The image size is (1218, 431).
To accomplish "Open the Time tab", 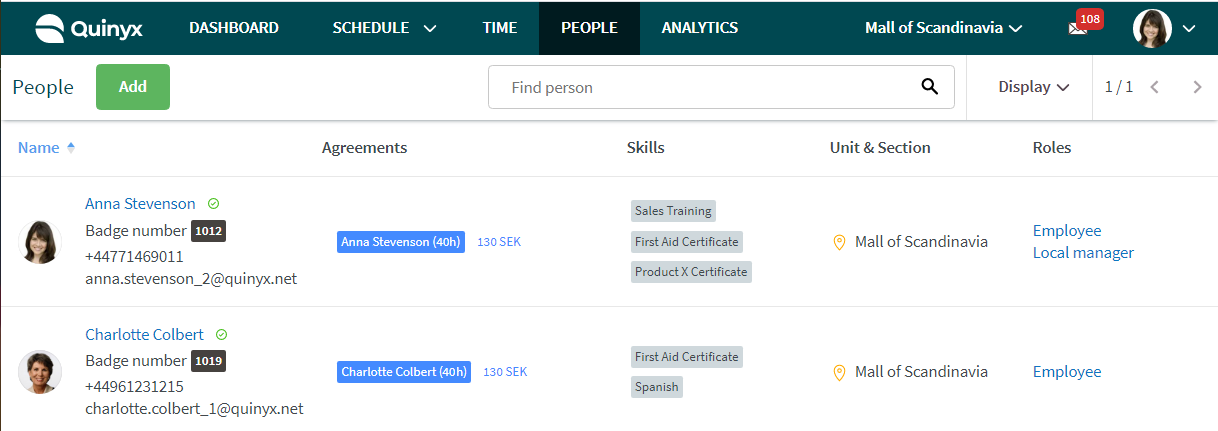I will click(500, 28).
